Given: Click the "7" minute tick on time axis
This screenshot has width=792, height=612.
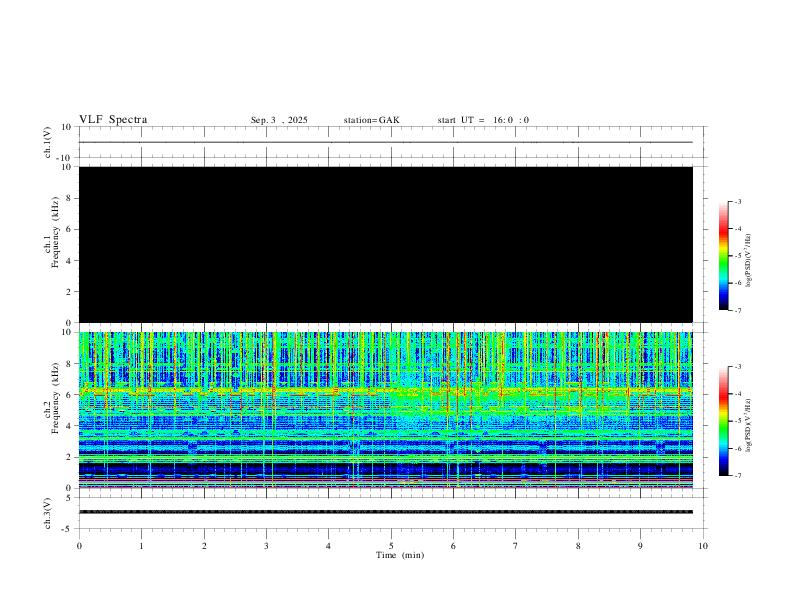Looking at the screenshot, I should [x=516, y=546].
